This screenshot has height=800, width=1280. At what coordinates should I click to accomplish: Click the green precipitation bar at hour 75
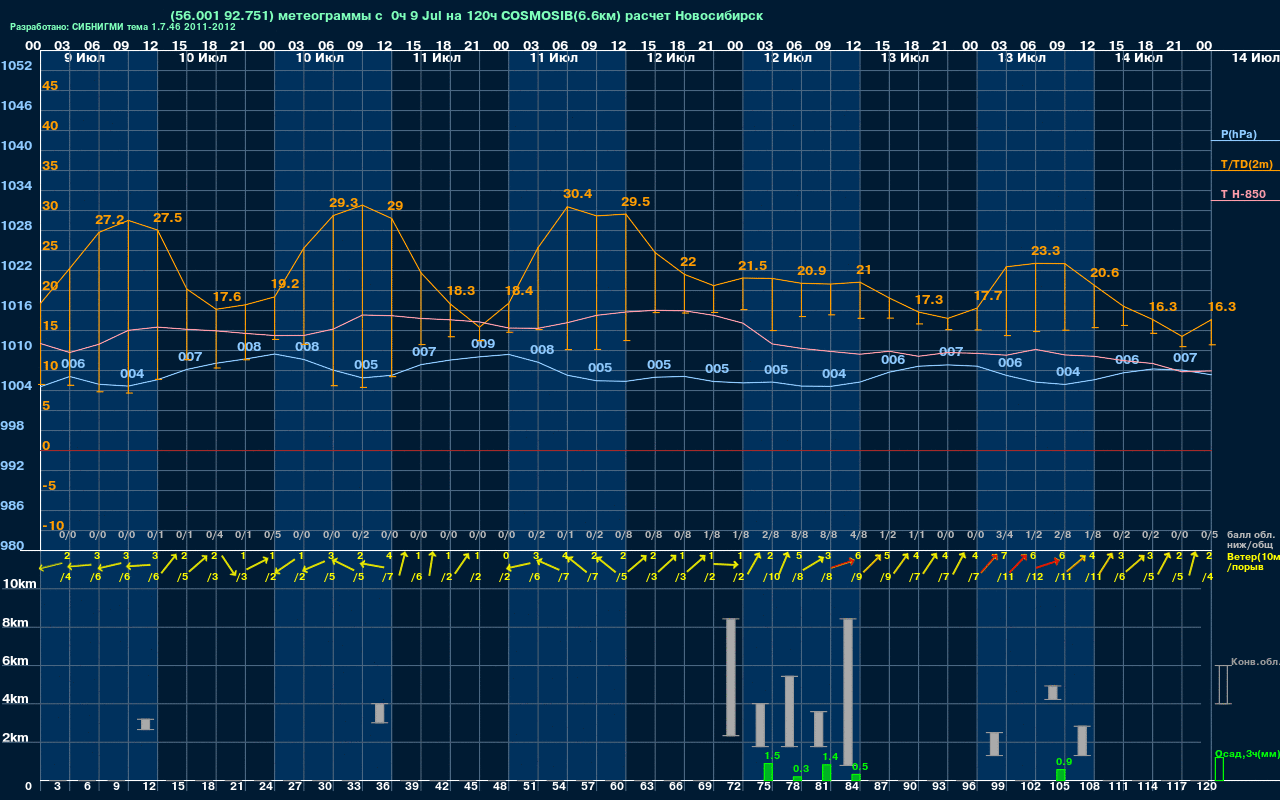coord(768,772)
